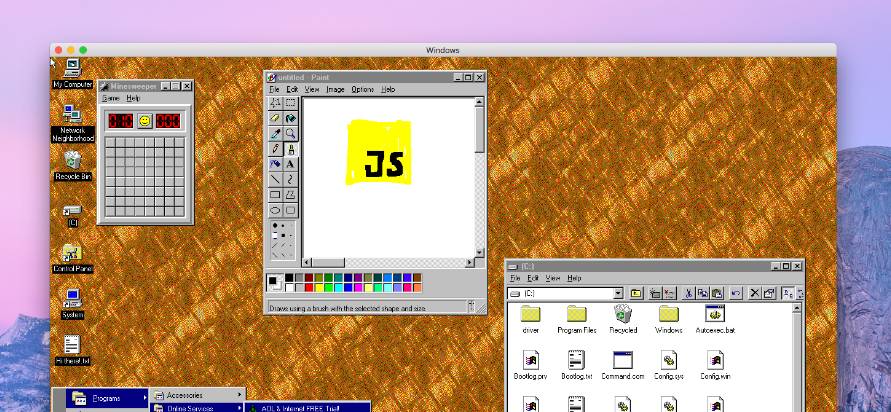
Task: Select the Autoexec.bat file
Action: pos(715,319)
